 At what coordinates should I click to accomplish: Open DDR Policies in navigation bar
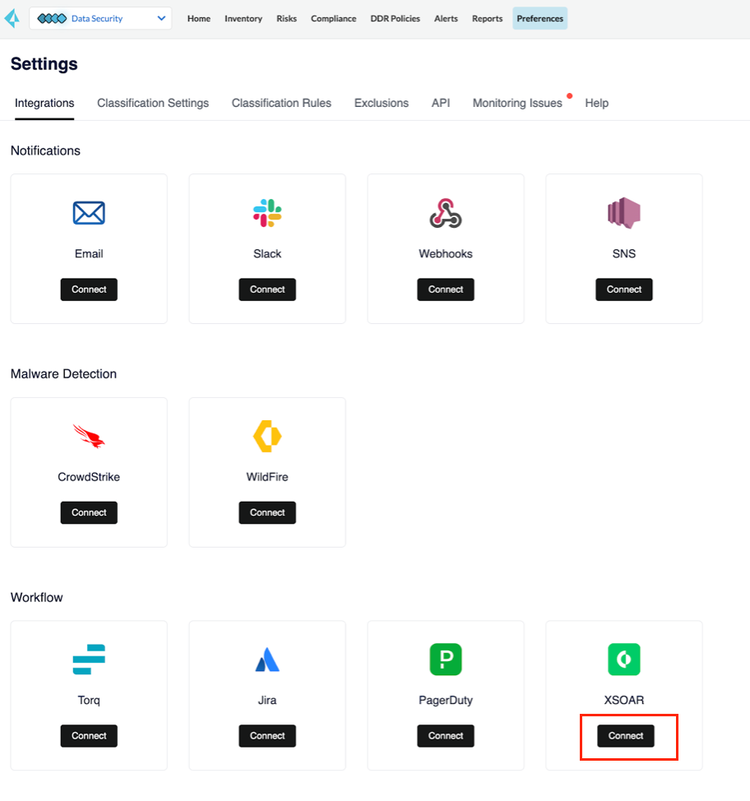pyautogui.click(x=395, y=18)
